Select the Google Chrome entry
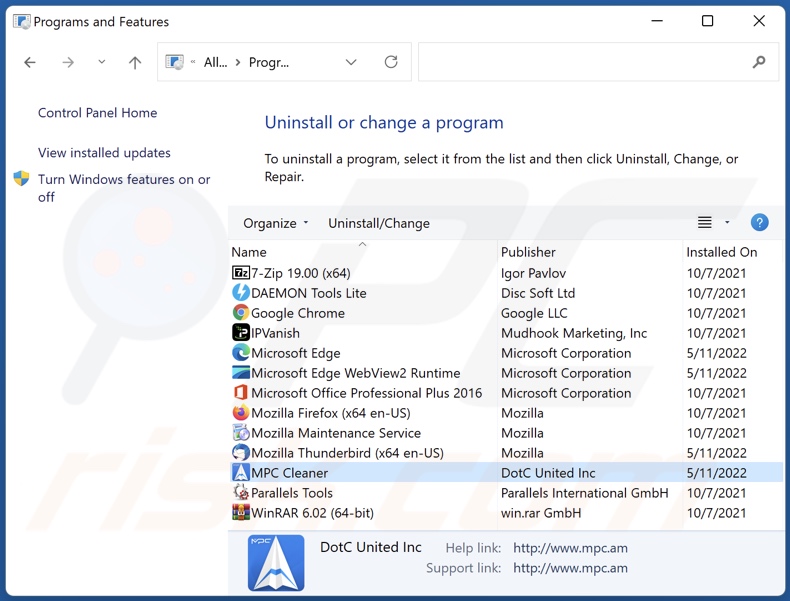The height and width of the screenshot is (601, 790). coord(506,313)
